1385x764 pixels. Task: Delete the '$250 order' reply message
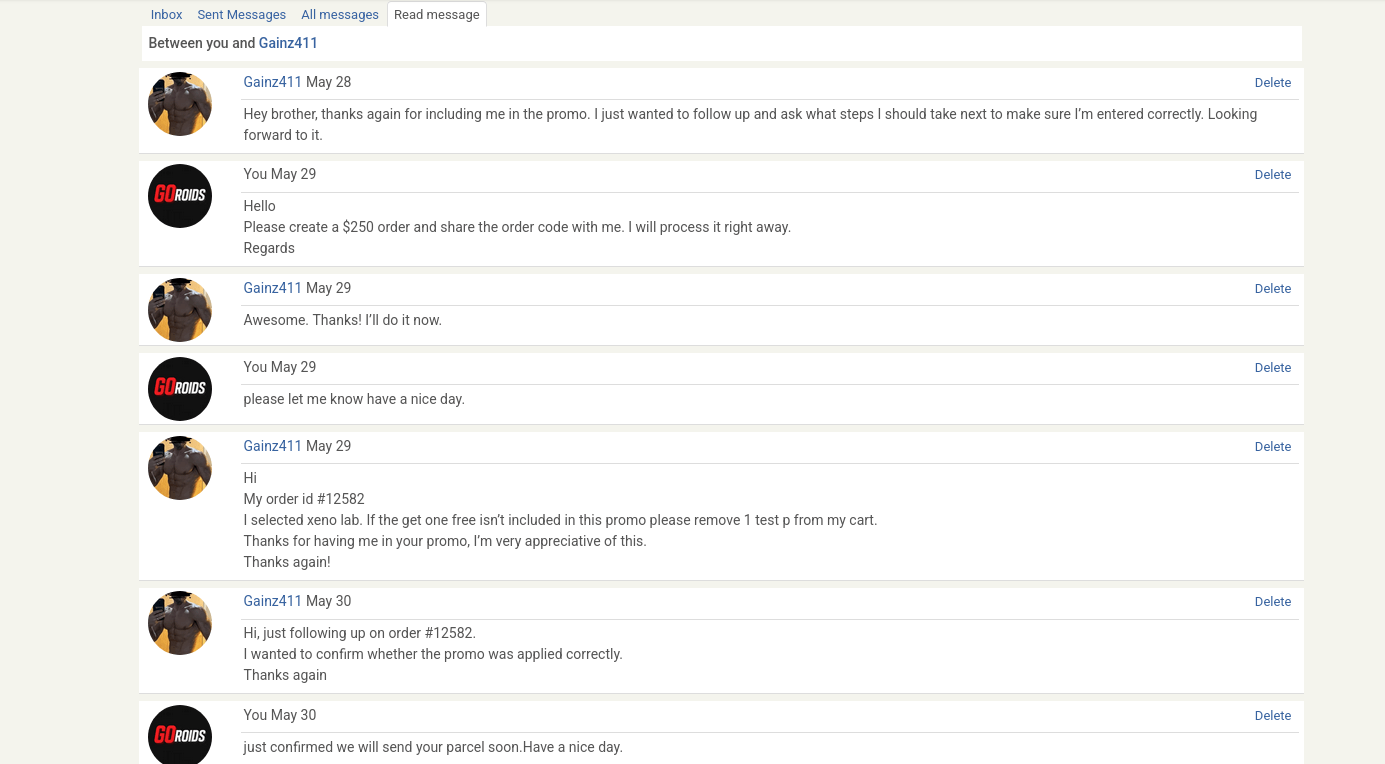[1273, 175]
